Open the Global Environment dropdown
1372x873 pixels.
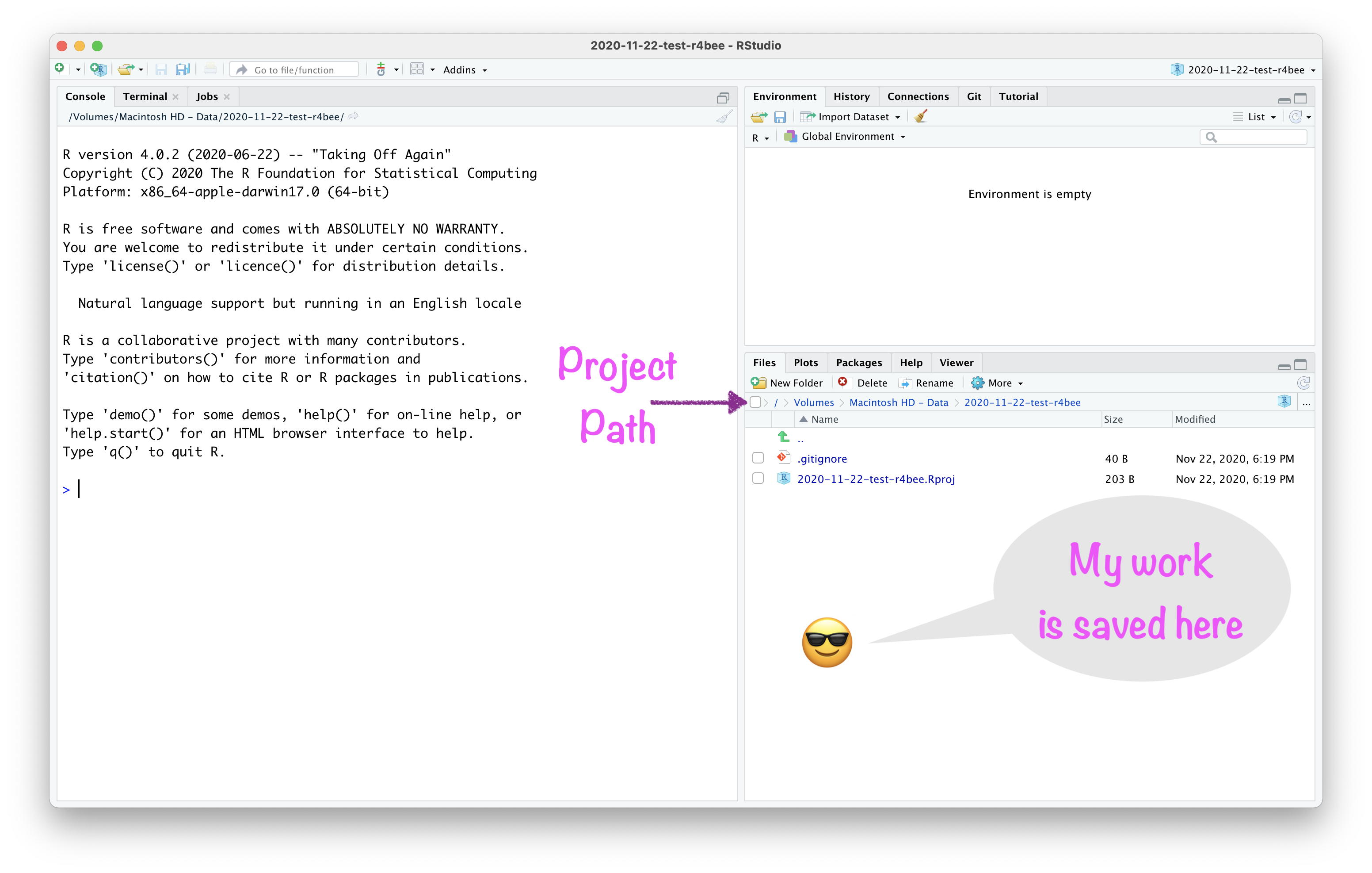click(x=844, y=136)
